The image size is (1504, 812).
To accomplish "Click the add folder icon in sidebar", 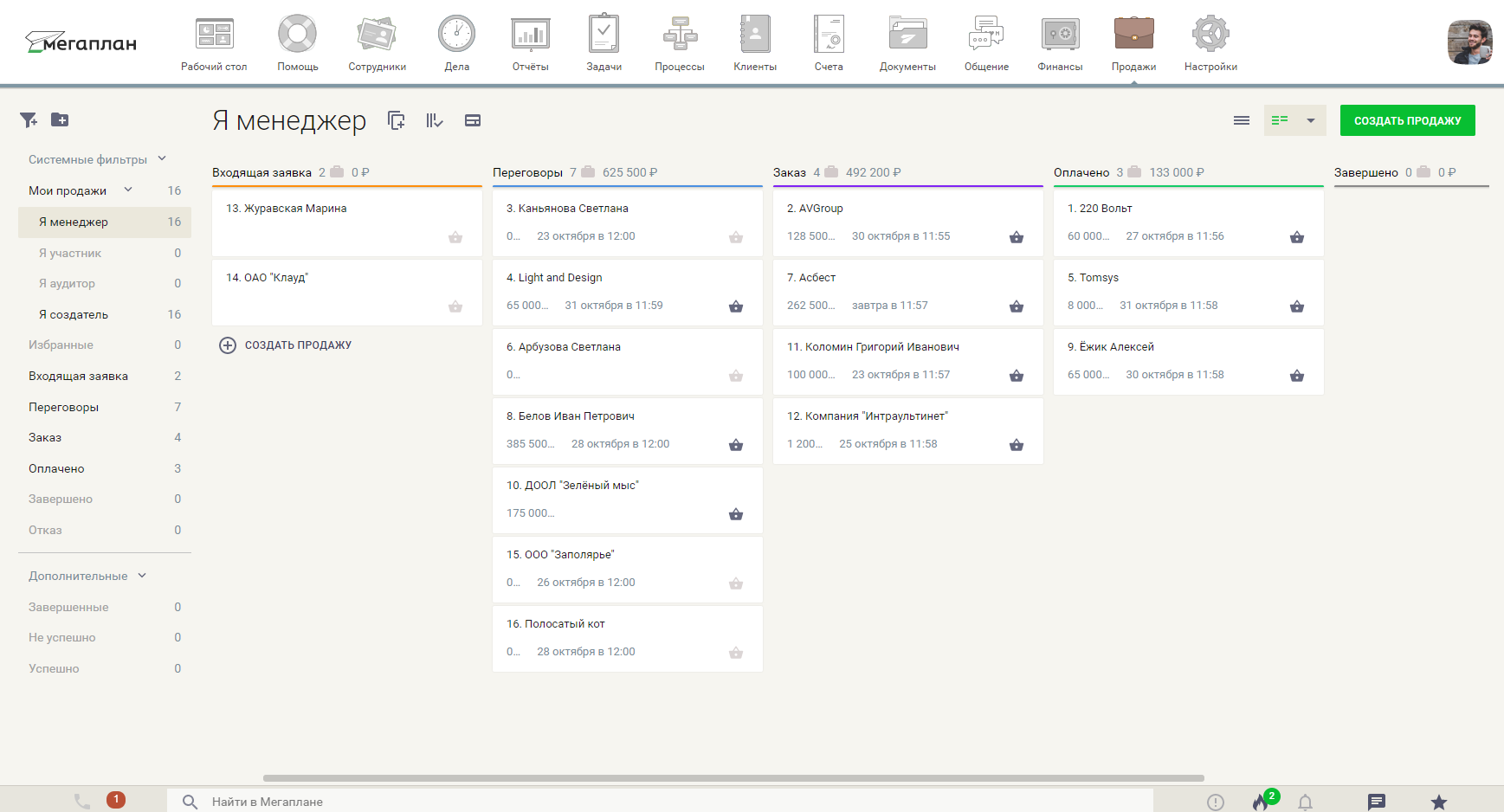I will [x=60, y=119].
